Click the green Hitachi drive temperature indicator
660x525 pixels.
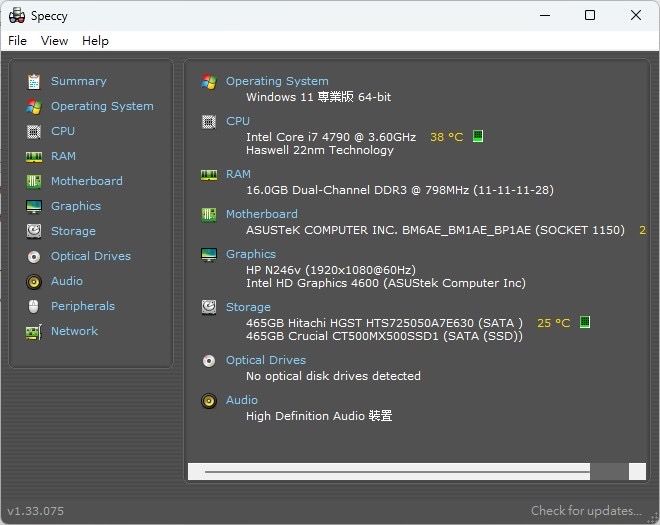(585, 322)
